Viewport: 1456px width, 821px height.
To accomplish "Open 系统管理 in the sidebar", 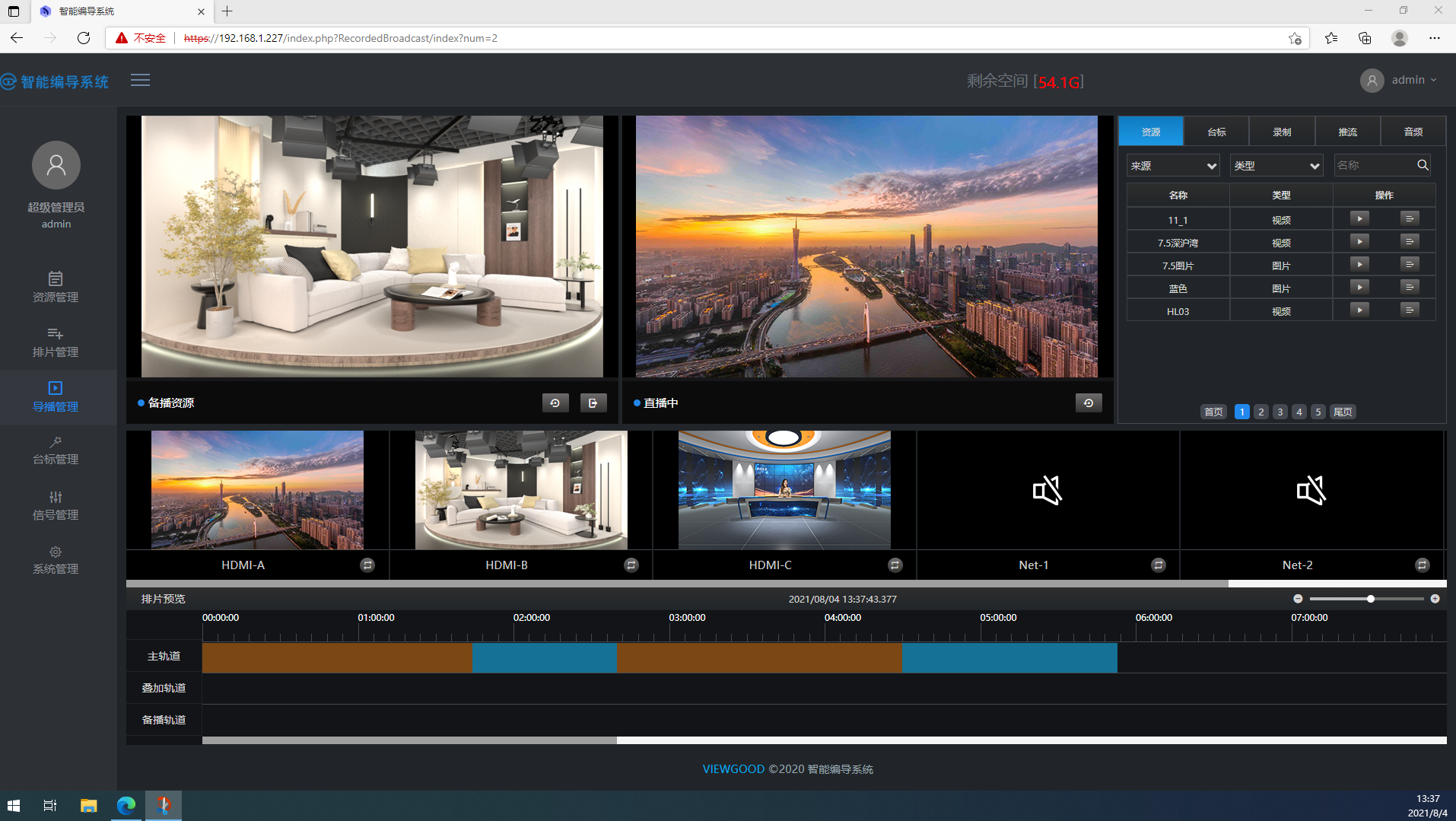I will pos(56,561).
